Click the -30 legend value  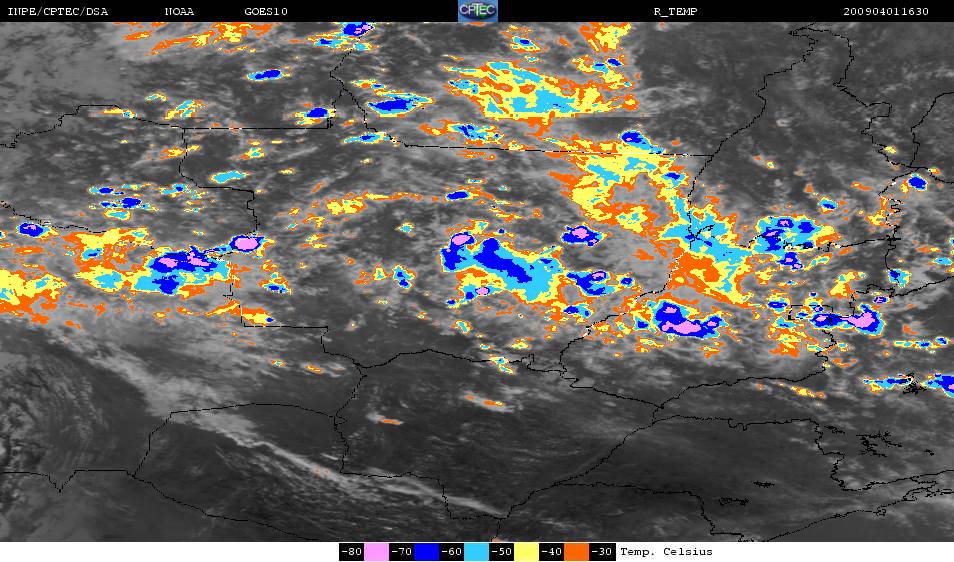click(x=602, y=552)
